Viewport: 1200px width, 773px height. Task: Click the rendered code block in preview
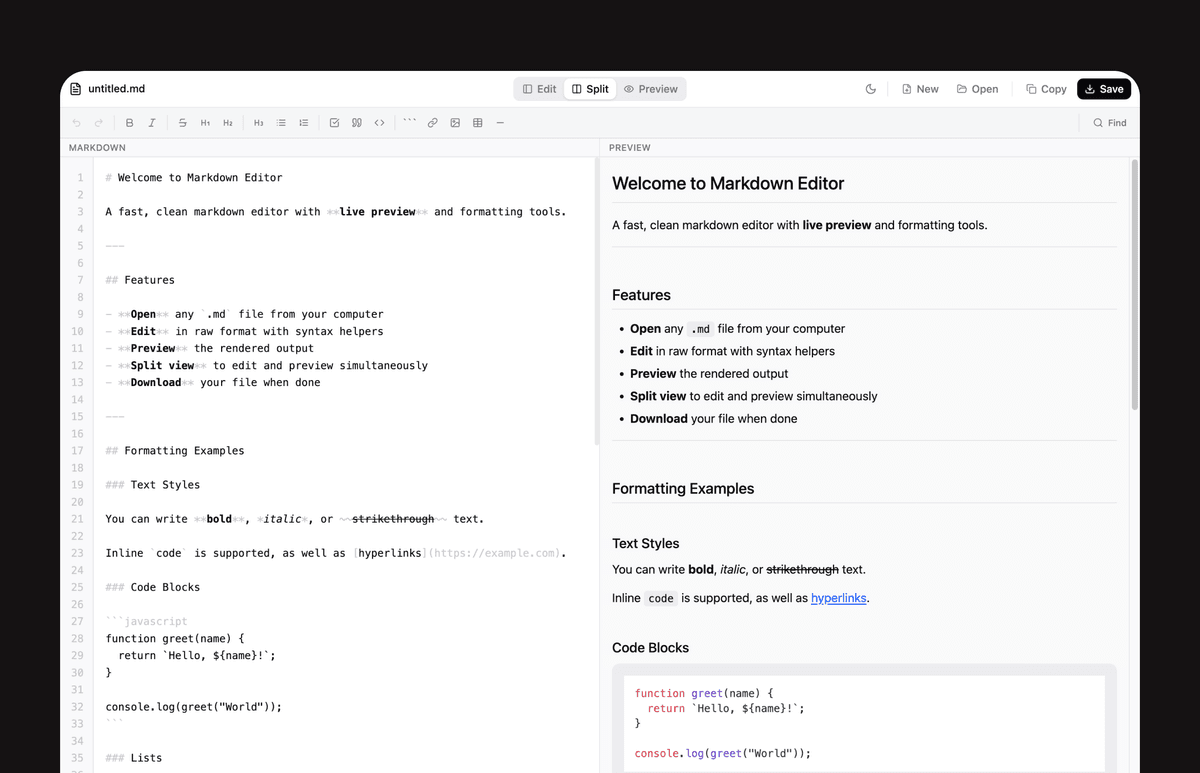point(864,720)
